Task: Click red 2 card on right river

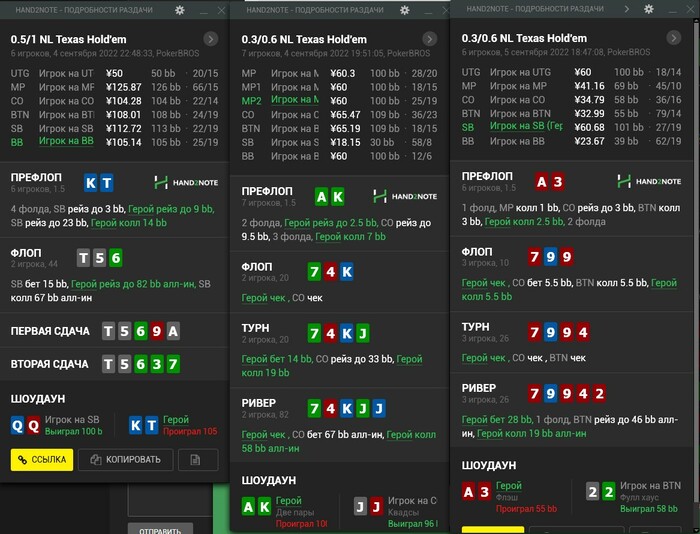Action: 599,394
